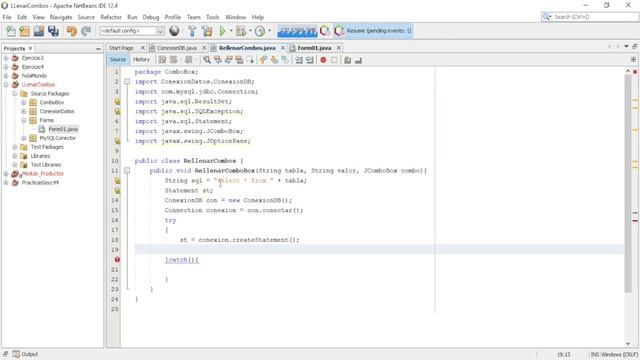Click the Build Project hammer icon

click(x=192, y=31)
